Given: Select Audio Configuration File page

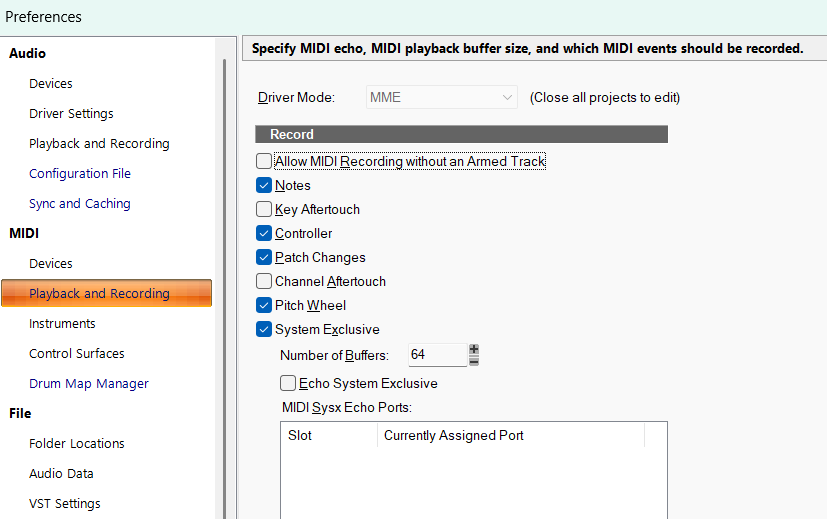Looking at the screenshot, I should pyautogui.click(x=80, y=173).
